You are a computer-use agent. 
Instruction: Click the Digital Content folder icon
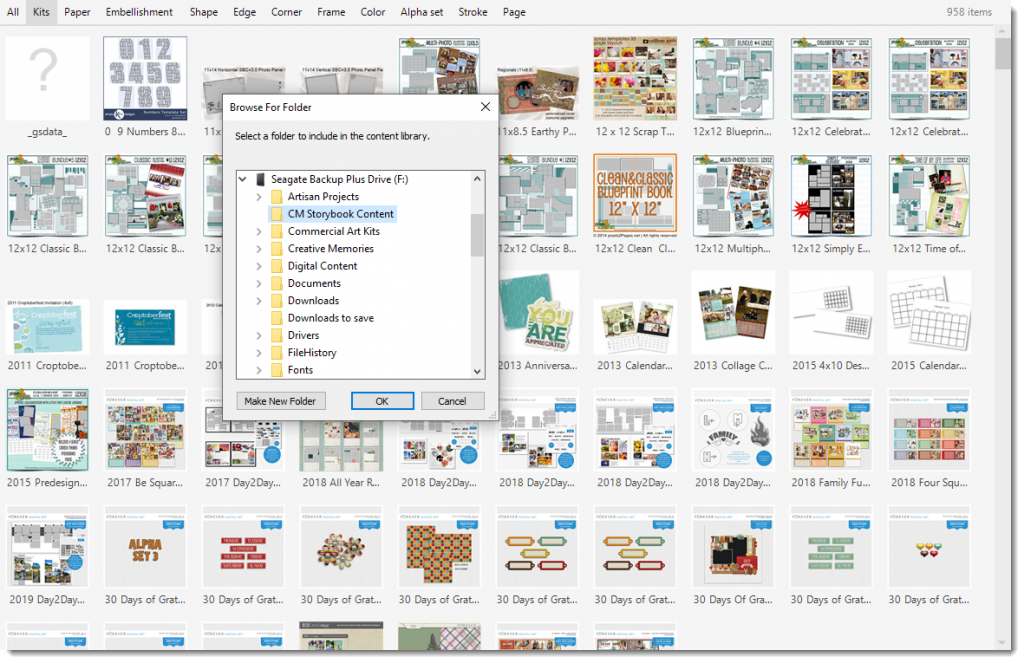(277, 266)
